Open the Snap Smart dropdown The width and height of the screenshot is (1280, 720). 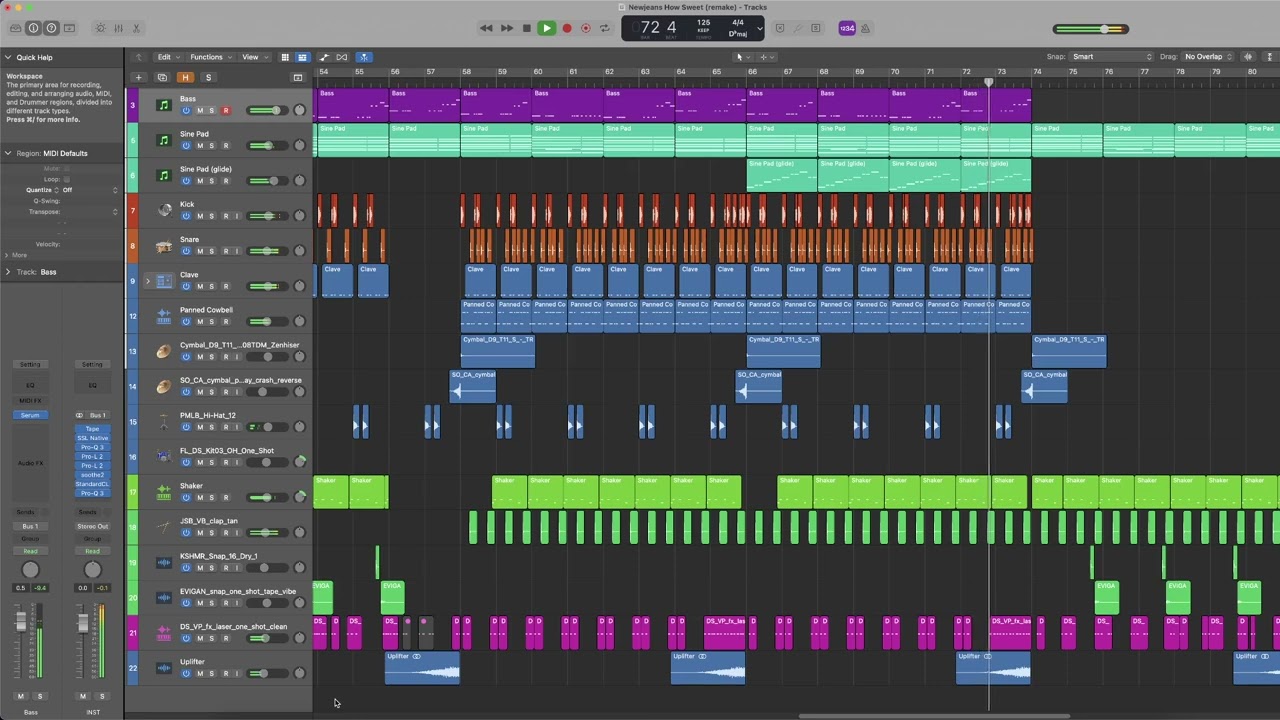[x=1112, y=57]
